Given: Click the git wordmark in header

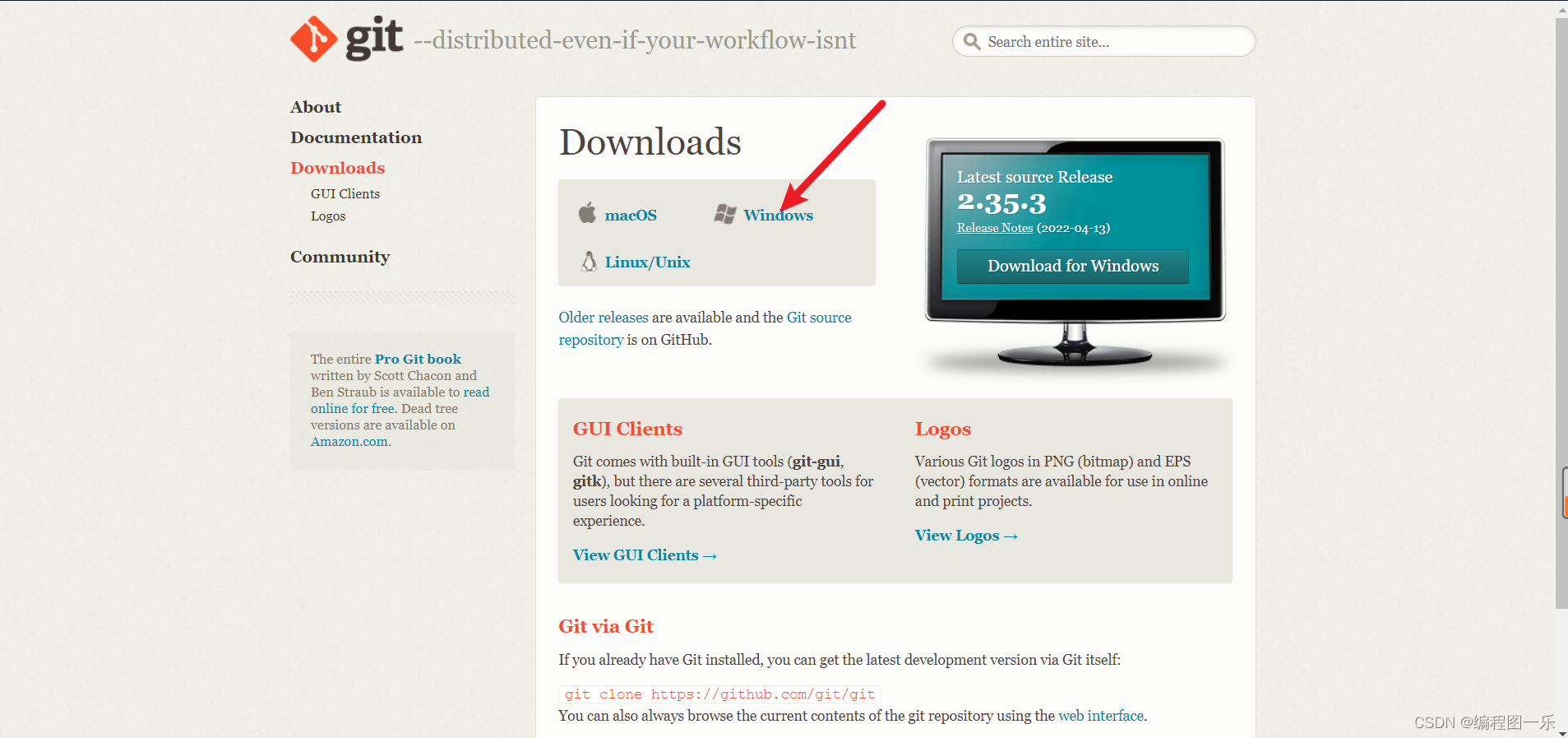Looking at the screenshot, I should 374,39.
